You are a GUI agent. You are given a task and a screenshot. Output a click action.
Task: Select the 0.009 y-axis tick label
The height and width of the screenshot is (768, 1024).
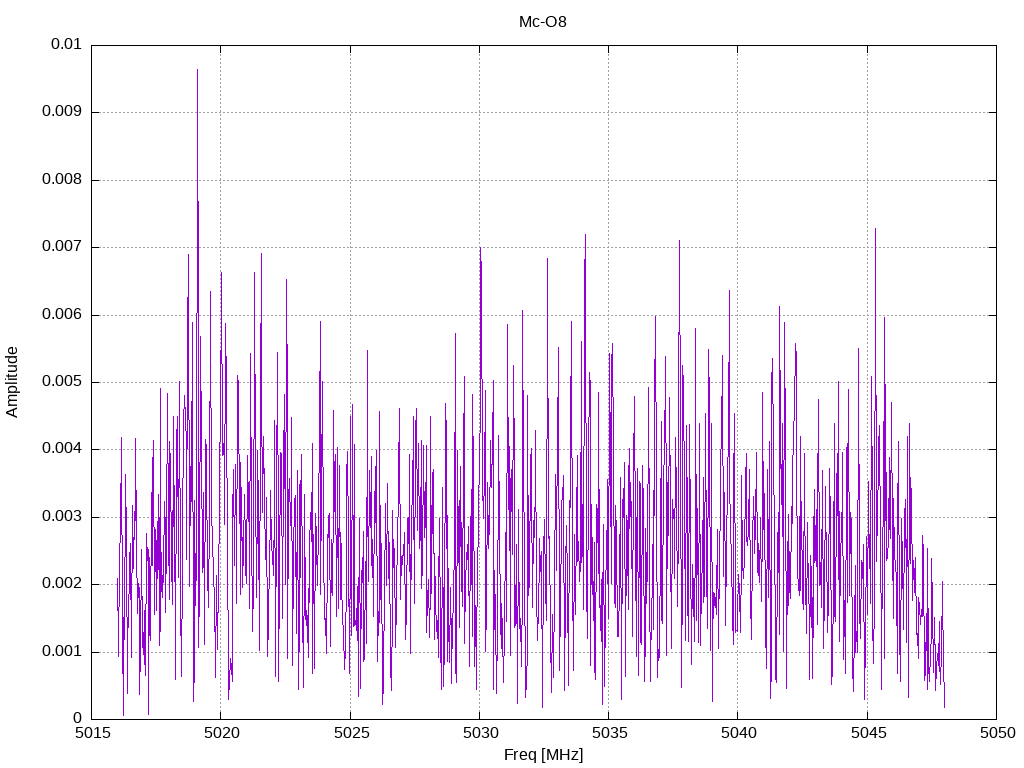pyautogui.click(x=61, y=112)
